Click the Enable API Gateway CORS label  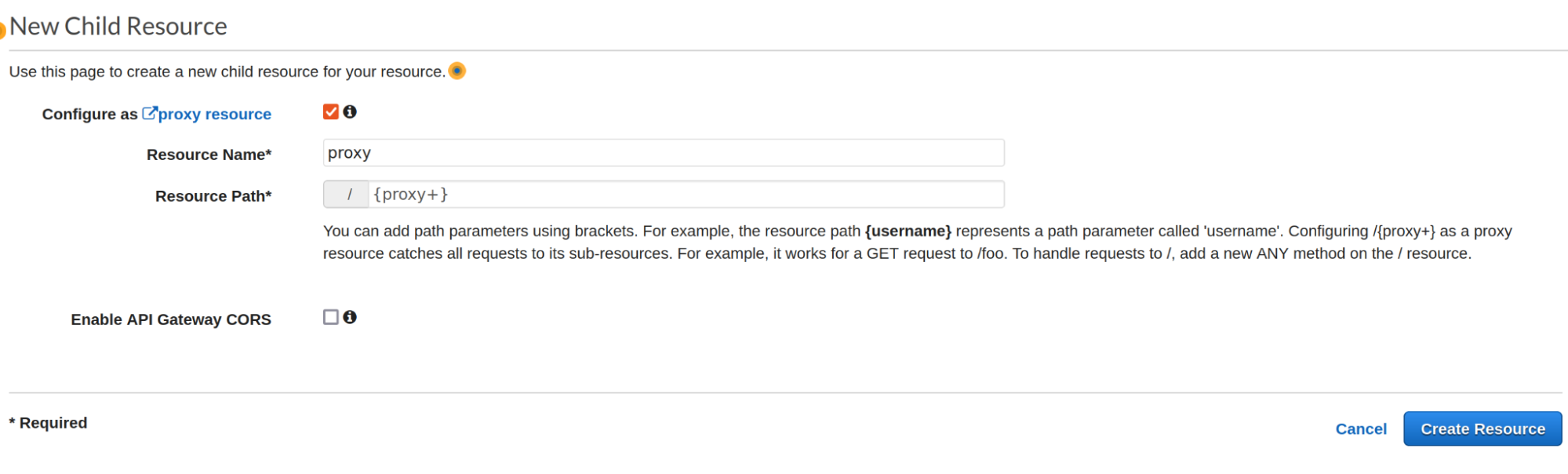171,319
